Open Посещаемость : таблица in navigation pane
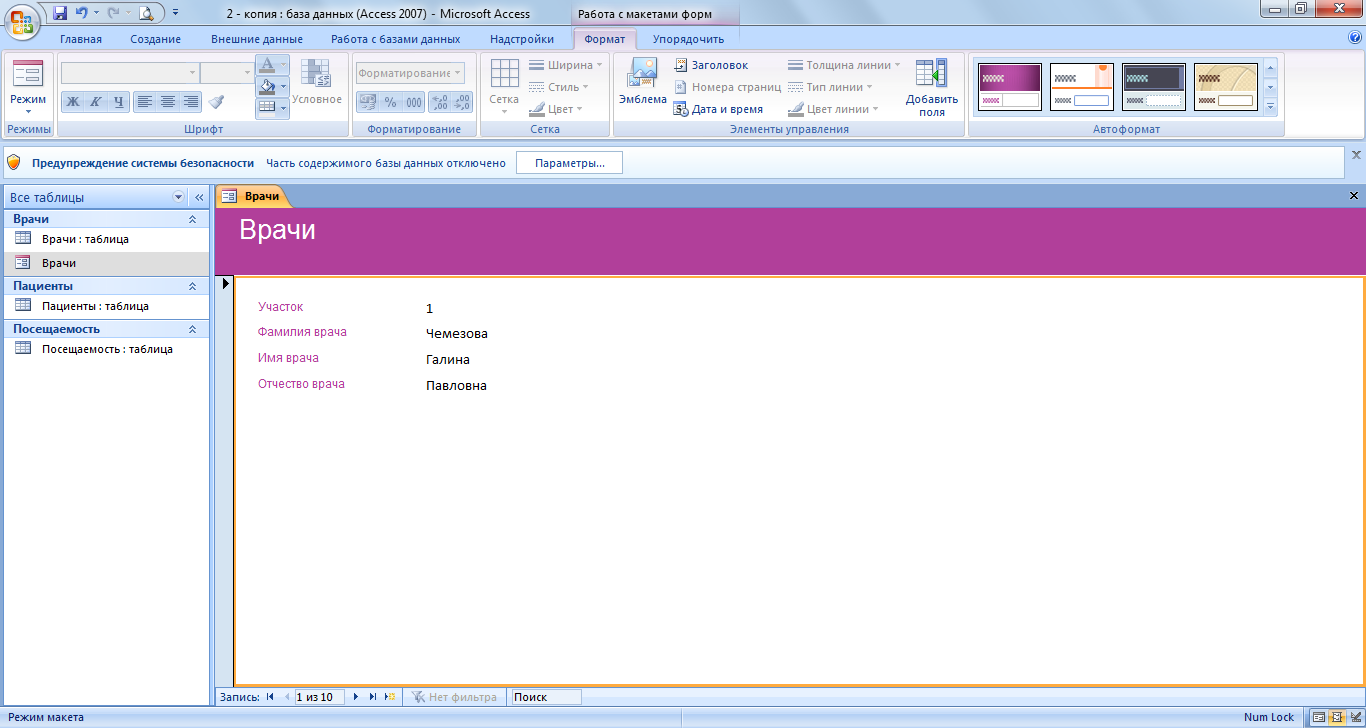Image resolution: width=1366 pixels, height=728 pixels. pos(106,349)
